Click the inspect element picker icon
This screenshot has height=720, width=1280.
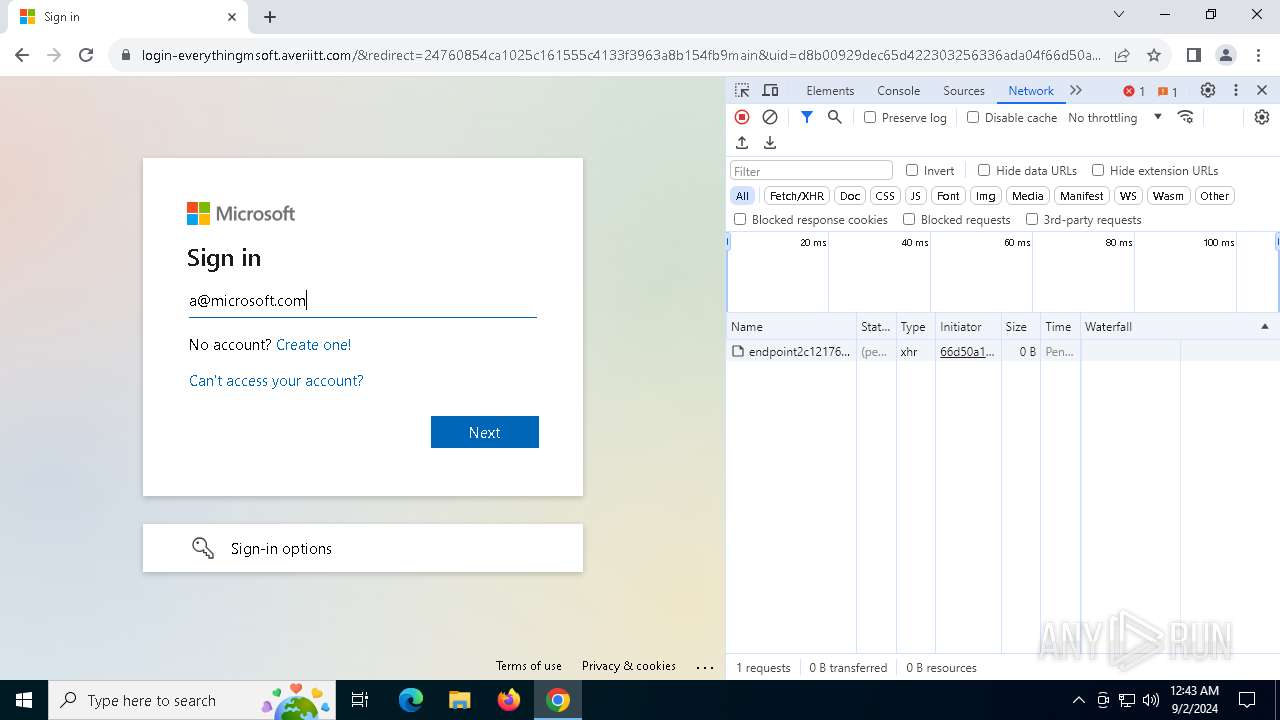point(742,90)
